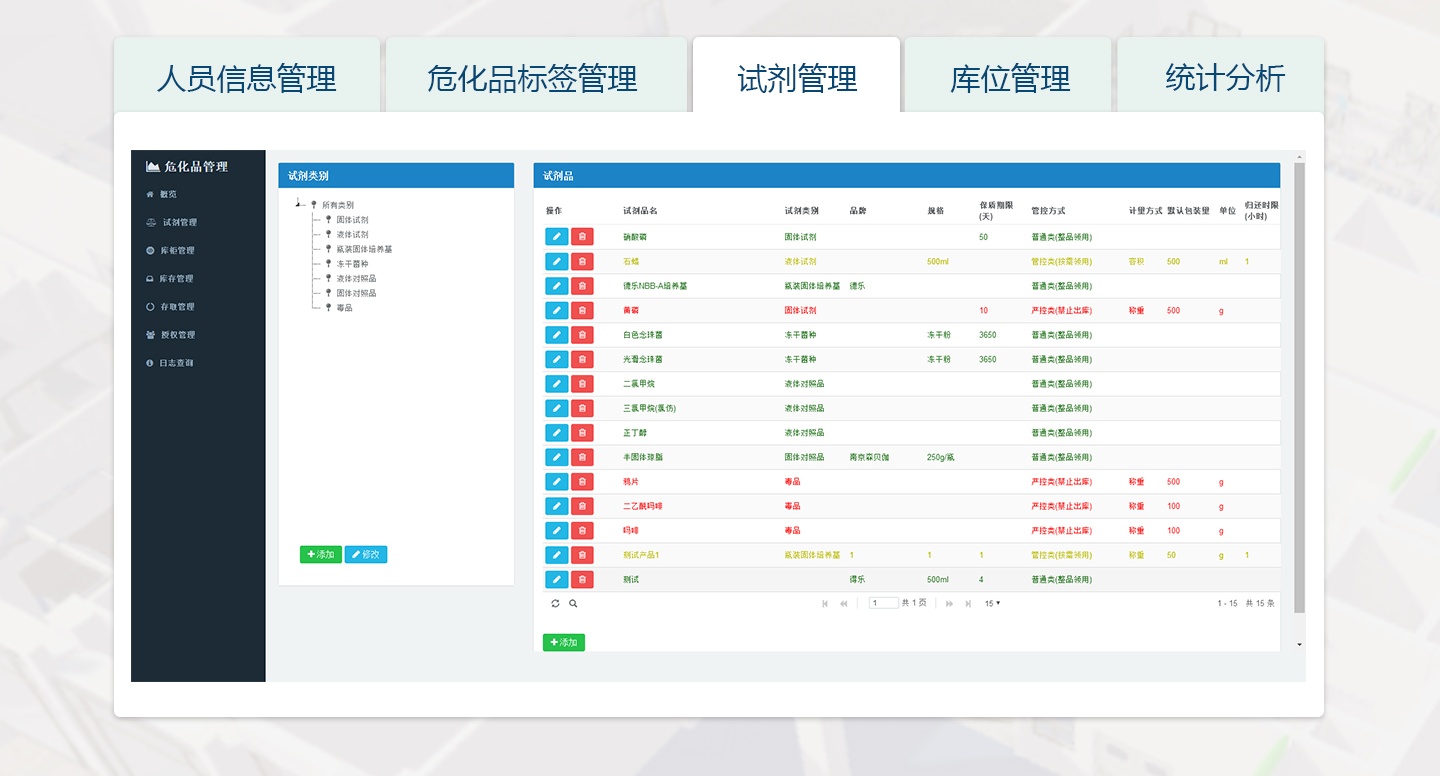Click the 试剂类别 column header
Screen dimensions: 1440x776
point(802,211)
